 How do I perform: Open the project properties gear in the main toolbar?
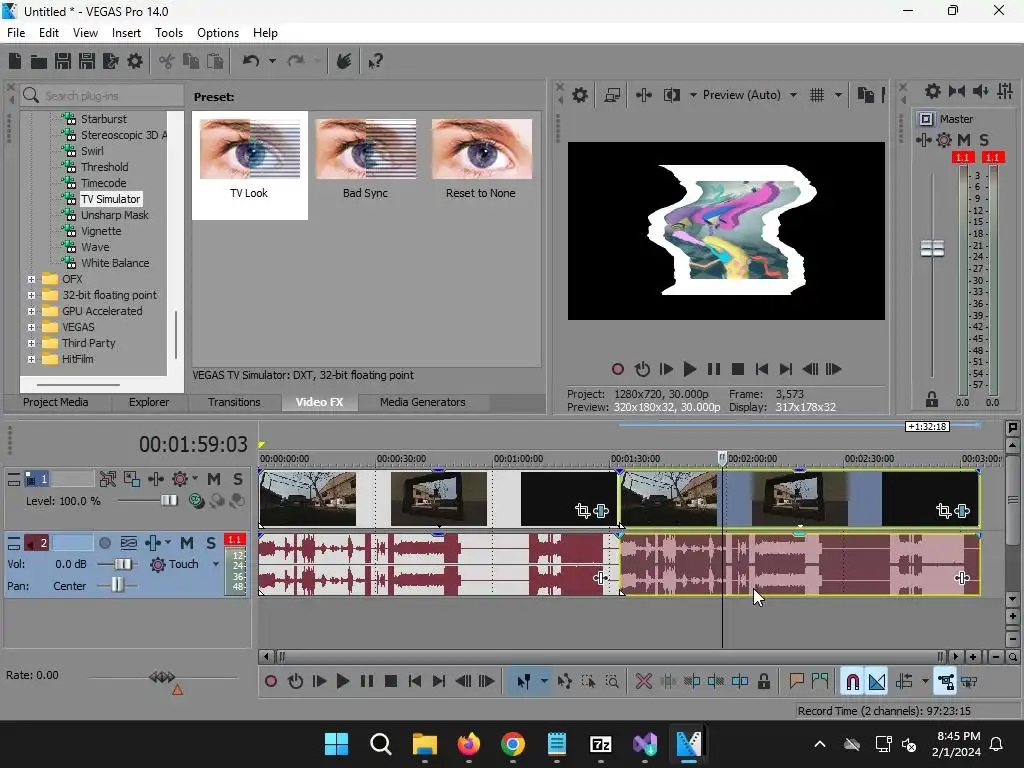pos(135,61)
